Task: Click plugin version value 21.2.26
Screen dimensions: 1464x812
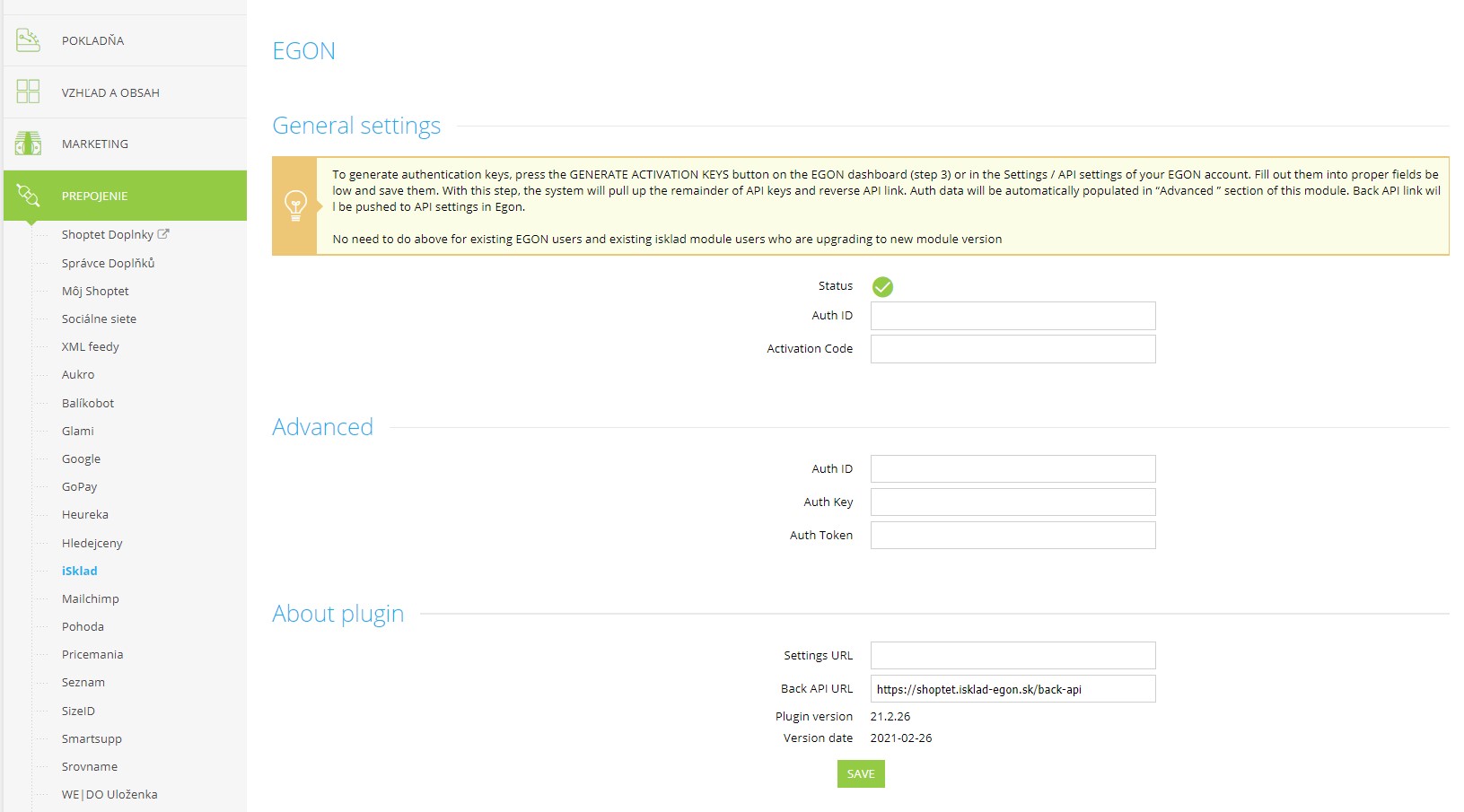Action: [x=890, y=716]
